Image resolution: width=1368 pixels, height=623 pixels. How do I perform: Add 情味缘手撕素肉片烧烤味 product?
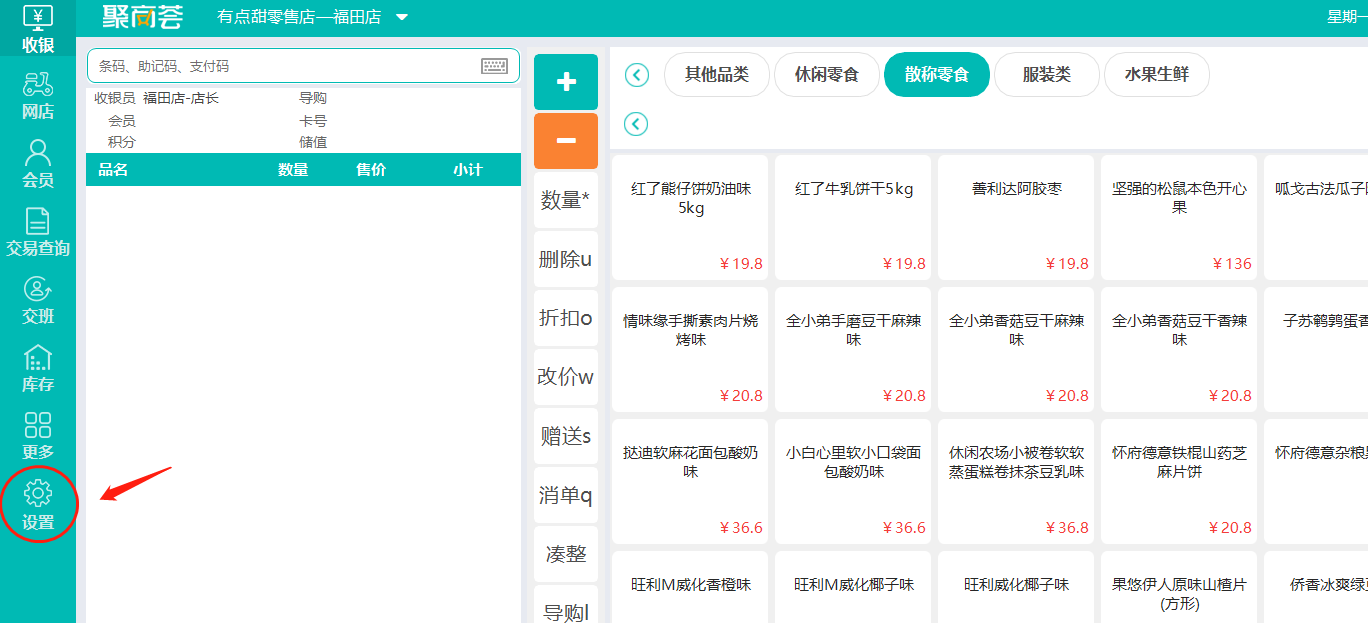click(690, 349)
